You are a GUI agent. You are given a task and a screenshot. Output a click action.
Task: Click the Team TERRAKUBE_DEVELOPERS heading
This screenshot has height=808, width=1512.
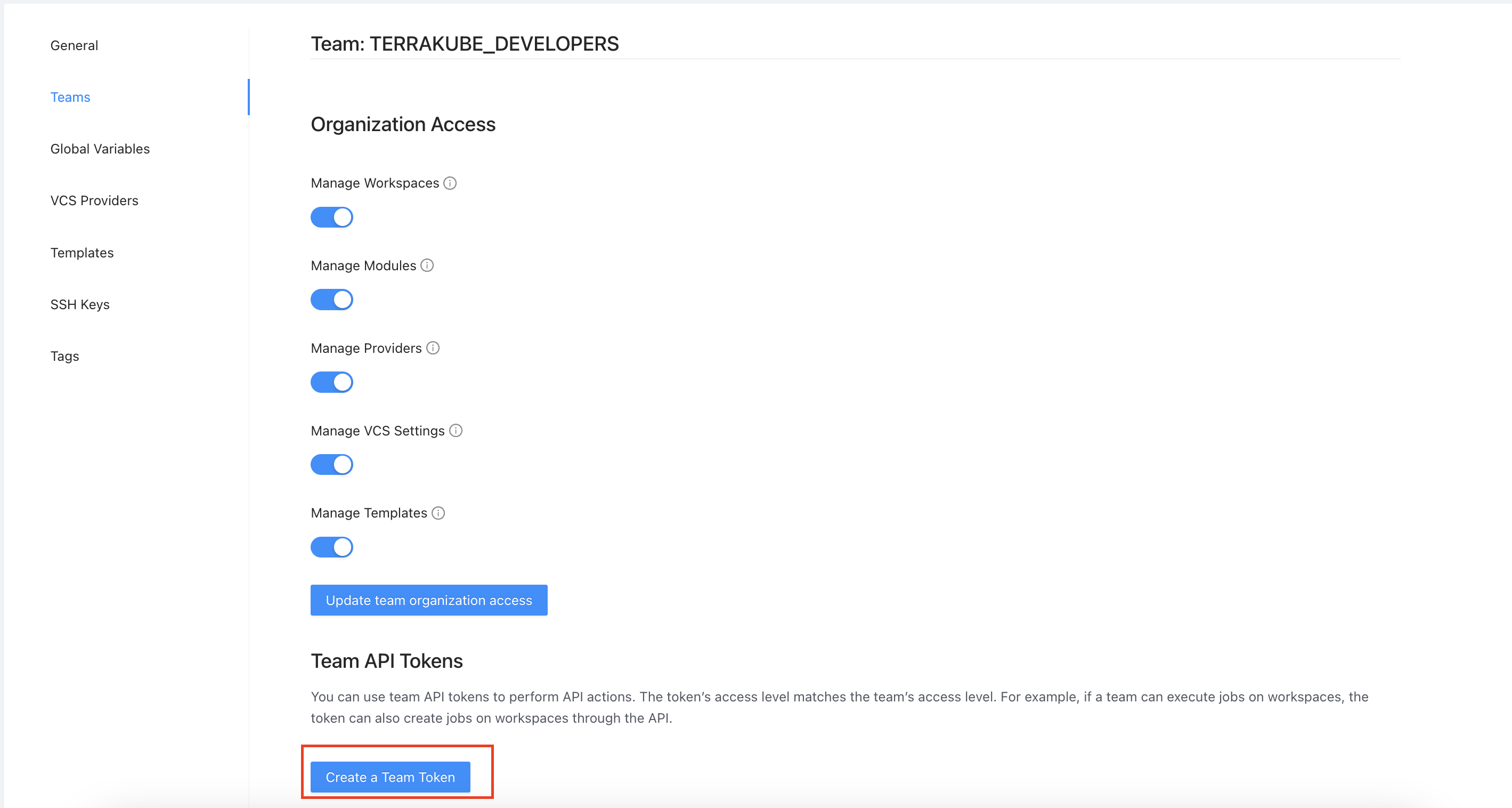[464, 44]
